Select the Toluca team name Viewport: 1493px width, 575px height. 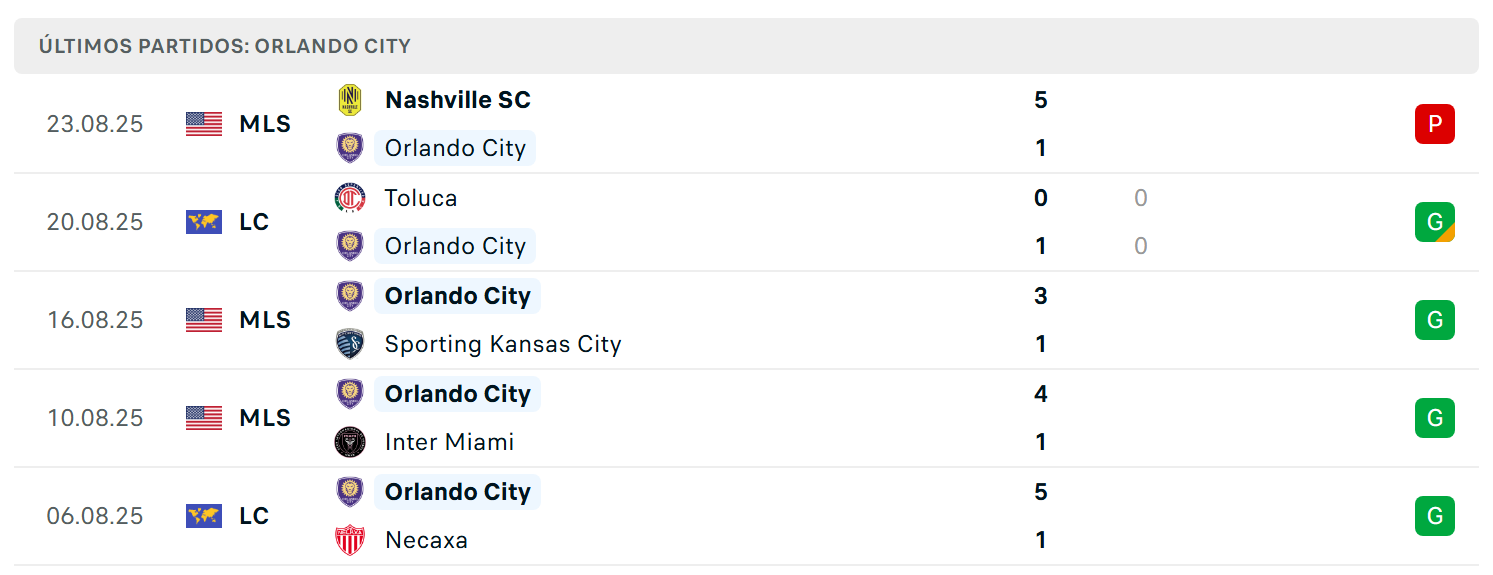coord(421,198)
